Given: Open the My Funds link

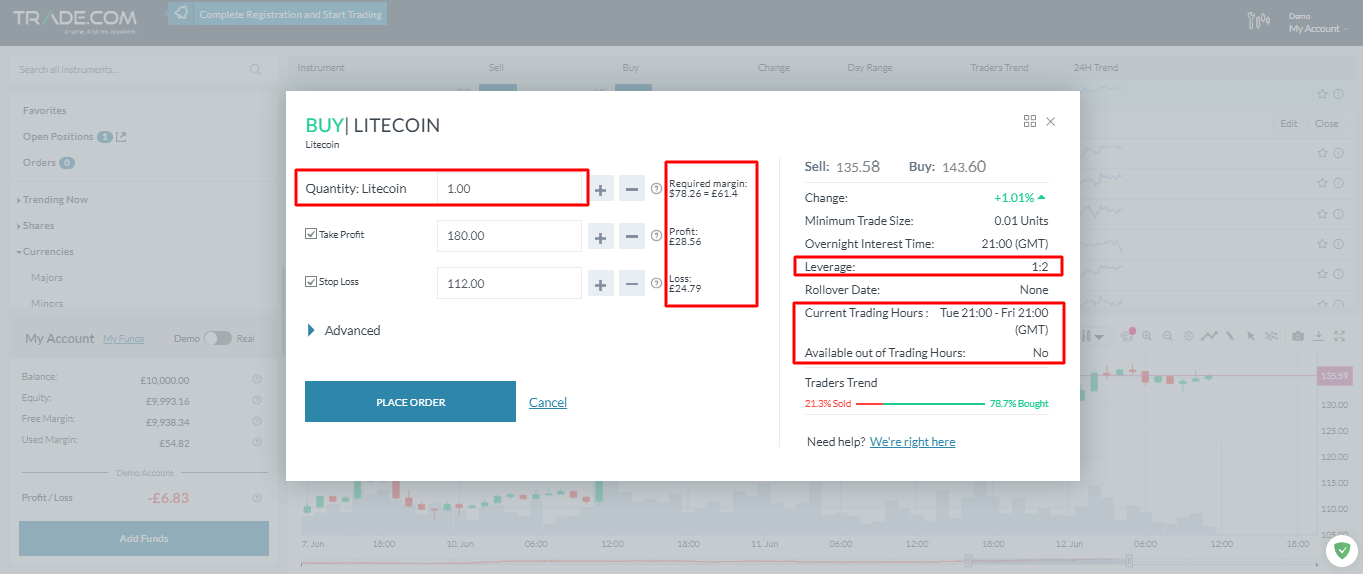Looking at the screenshot, I should (124, 339).
